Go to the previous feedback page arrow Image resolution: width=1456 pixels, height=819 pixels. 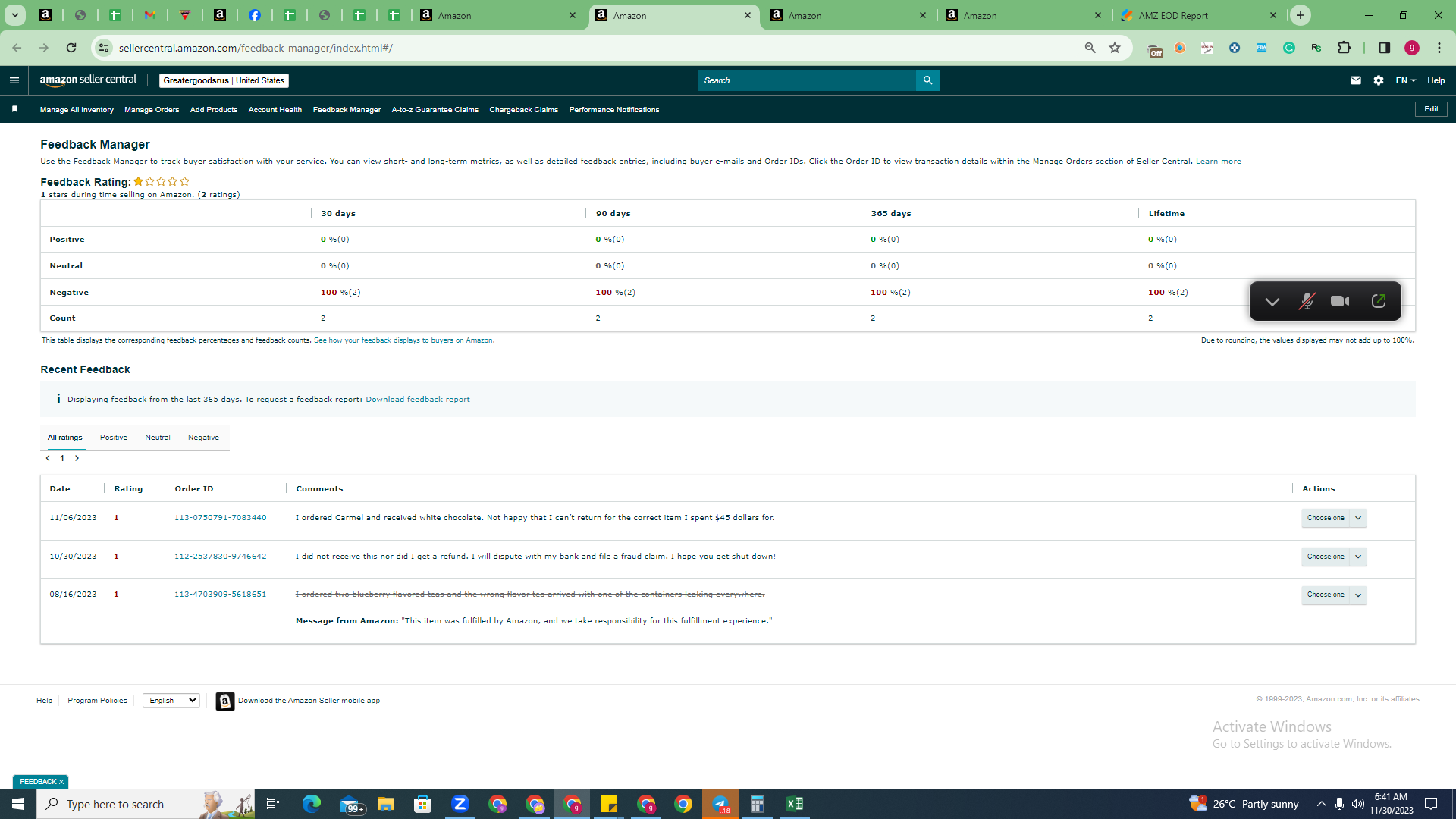[48, 458]
